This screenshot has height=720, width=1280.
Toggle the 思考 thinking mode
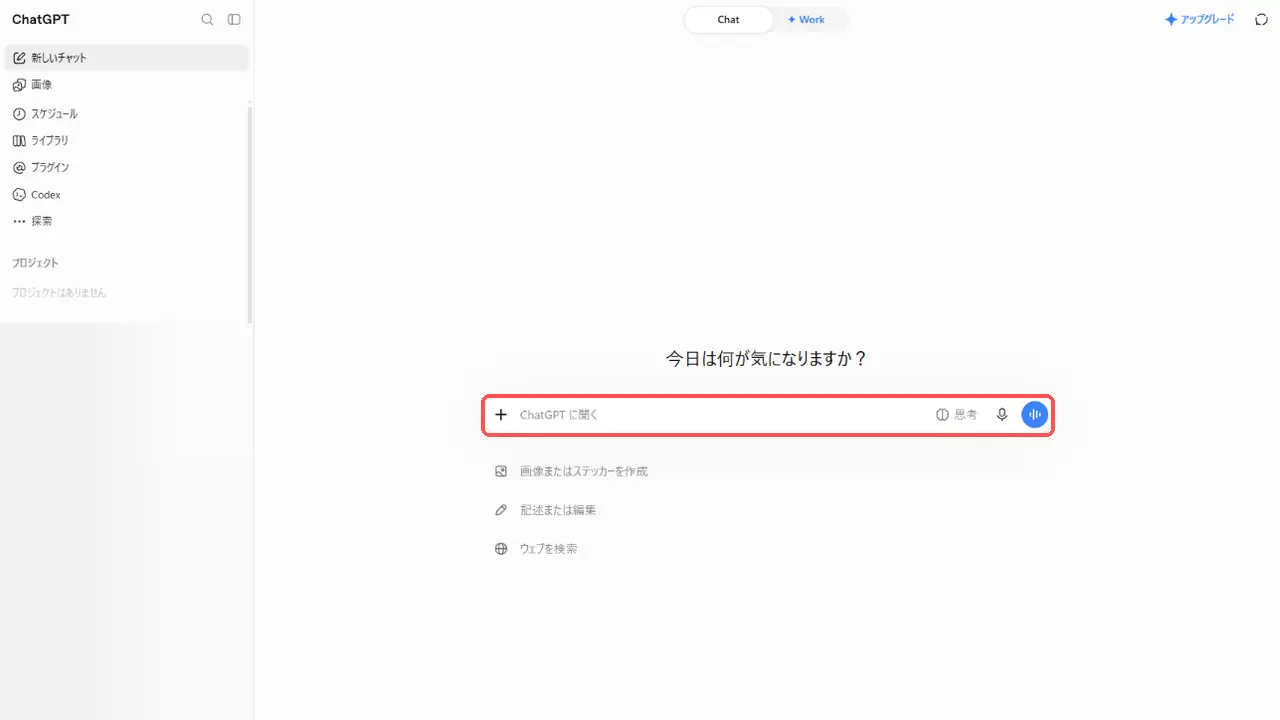956,414
